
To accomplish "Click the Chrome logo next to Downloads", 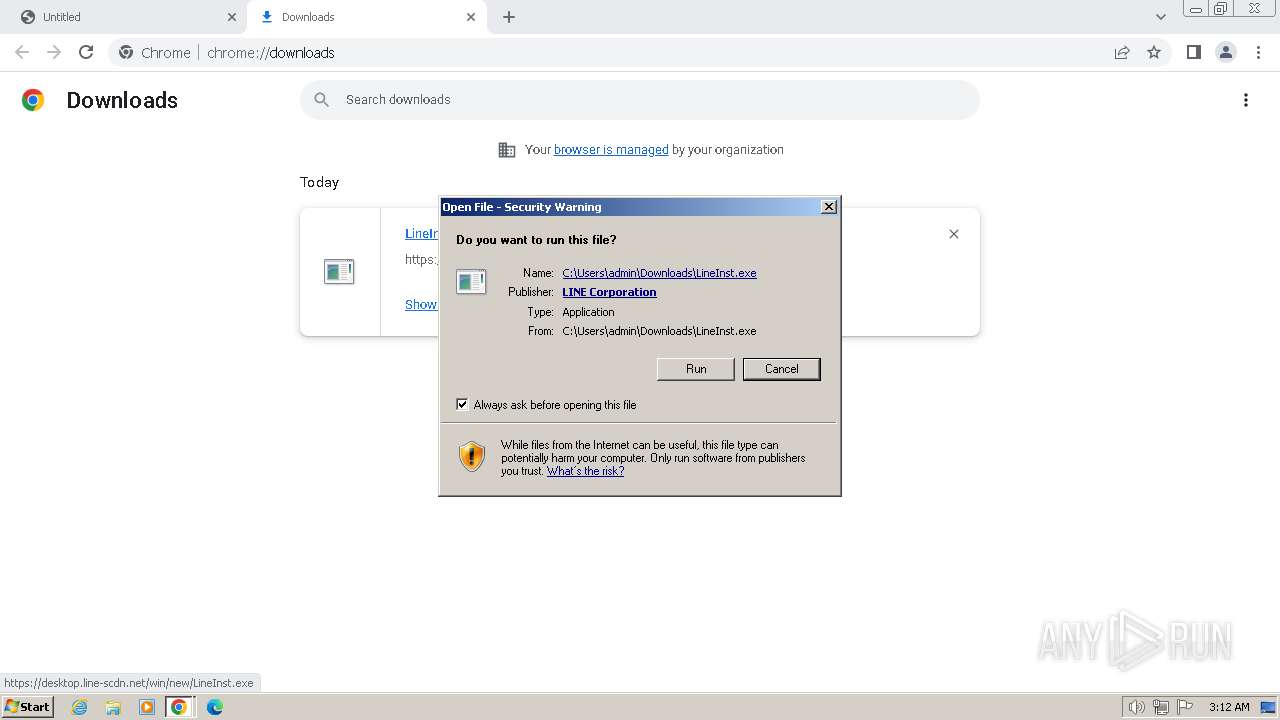I will pos(33,100).
